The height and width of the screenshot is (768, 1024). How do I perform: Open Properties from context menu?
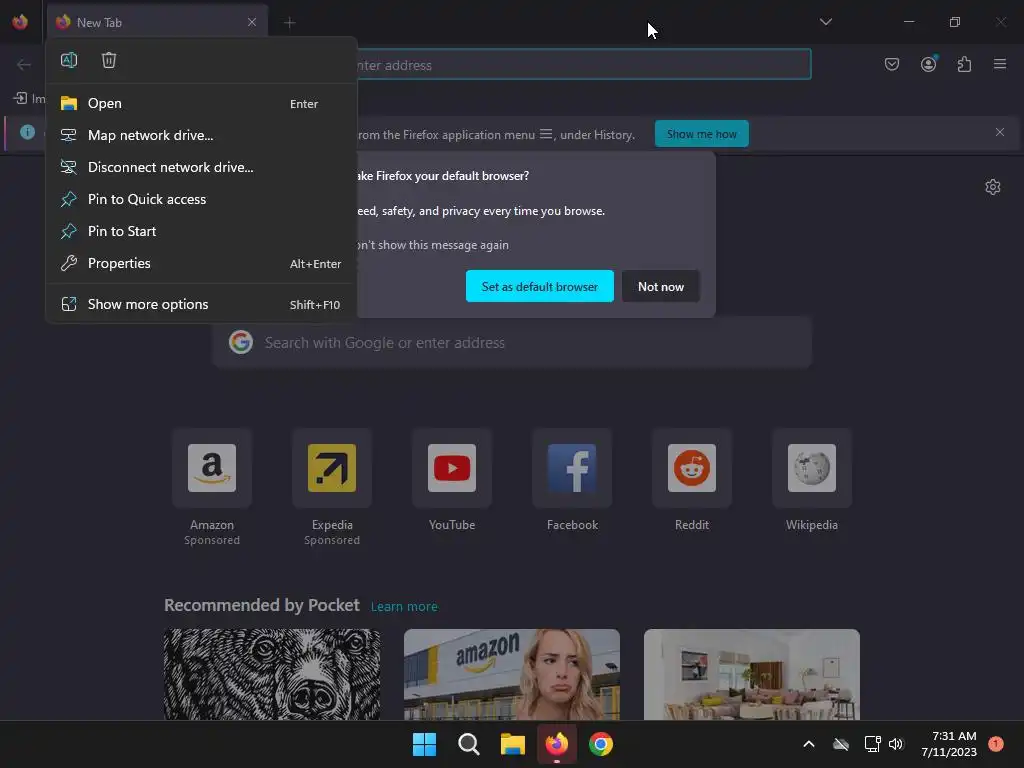[x=201, y=263]
